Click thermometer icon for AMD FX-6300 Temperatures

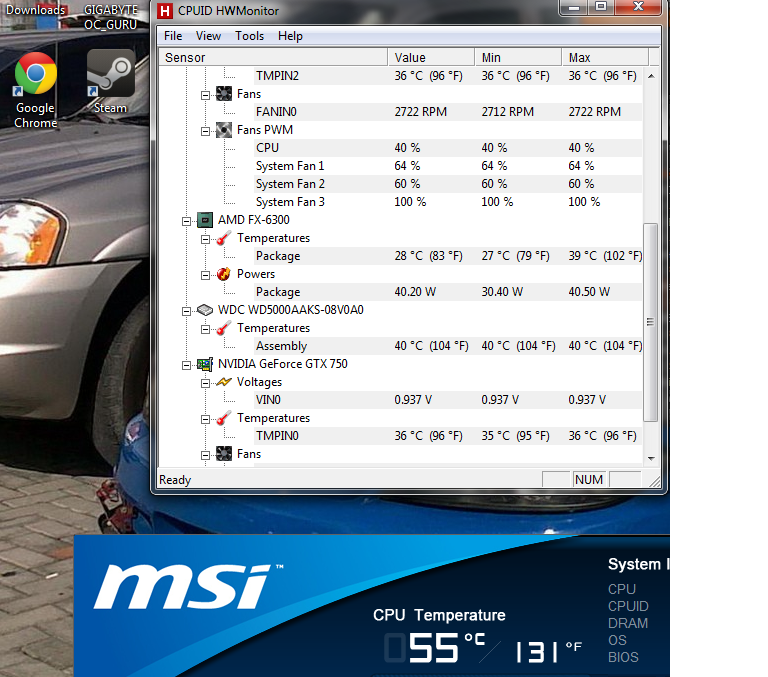coord(224,238)
